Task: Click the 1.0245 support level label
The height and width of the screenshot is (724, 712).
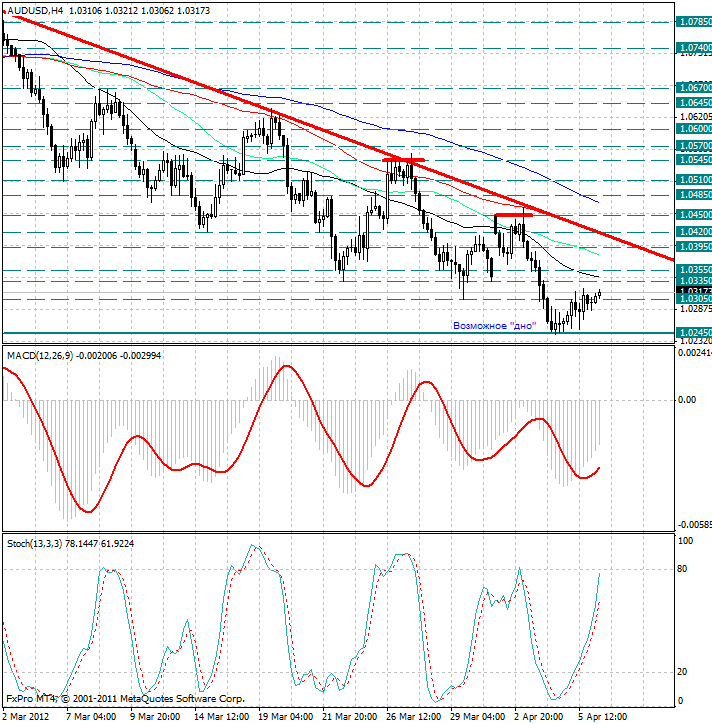Action: pos(694,332)
